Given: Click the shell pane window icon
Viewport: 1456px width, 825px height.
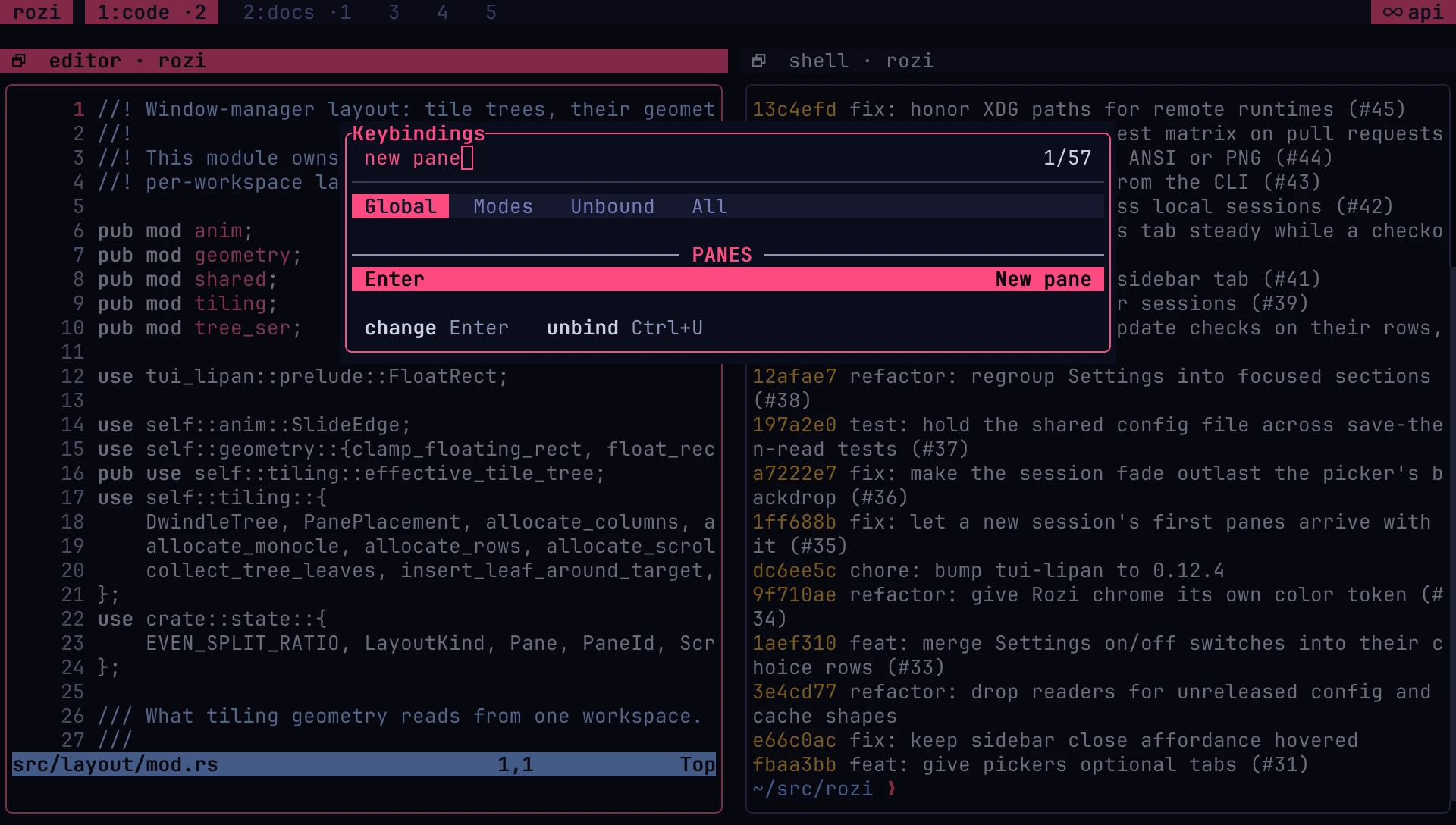Looking at the screenshot, I should [x=759, y=61].
